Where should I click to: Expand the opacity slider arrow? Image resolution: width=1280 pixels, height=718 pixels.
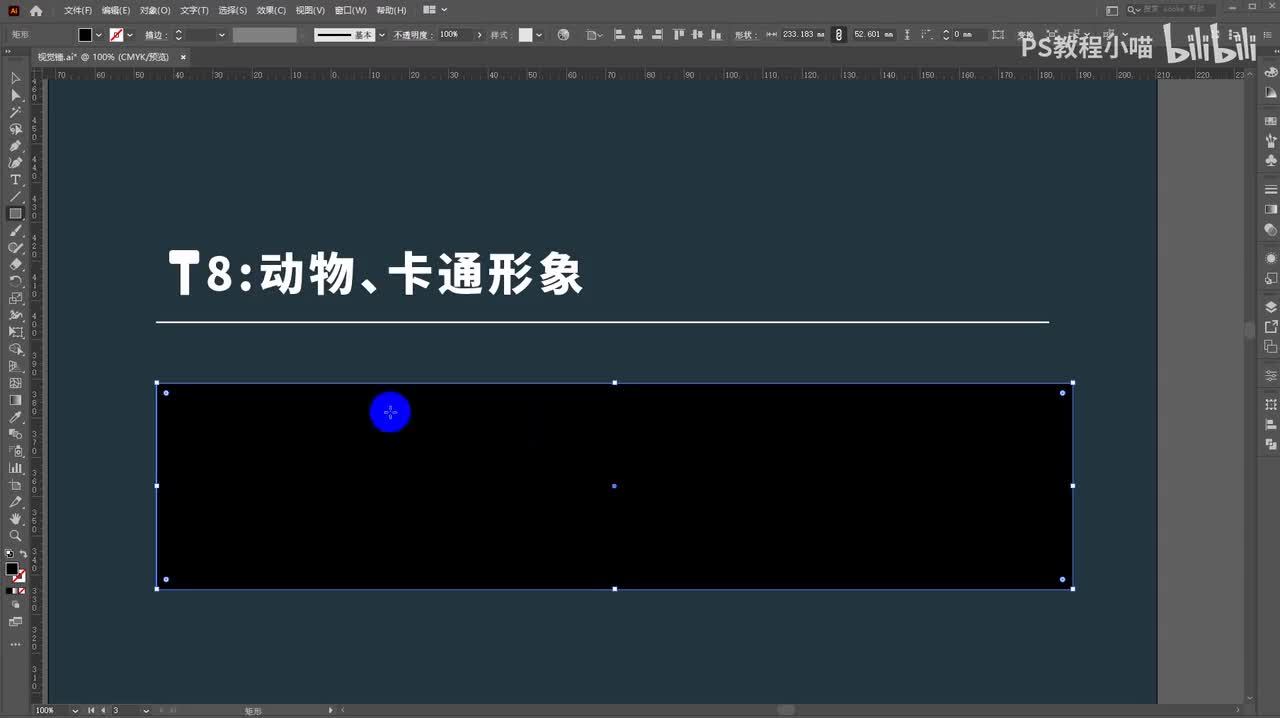point(479,35)
